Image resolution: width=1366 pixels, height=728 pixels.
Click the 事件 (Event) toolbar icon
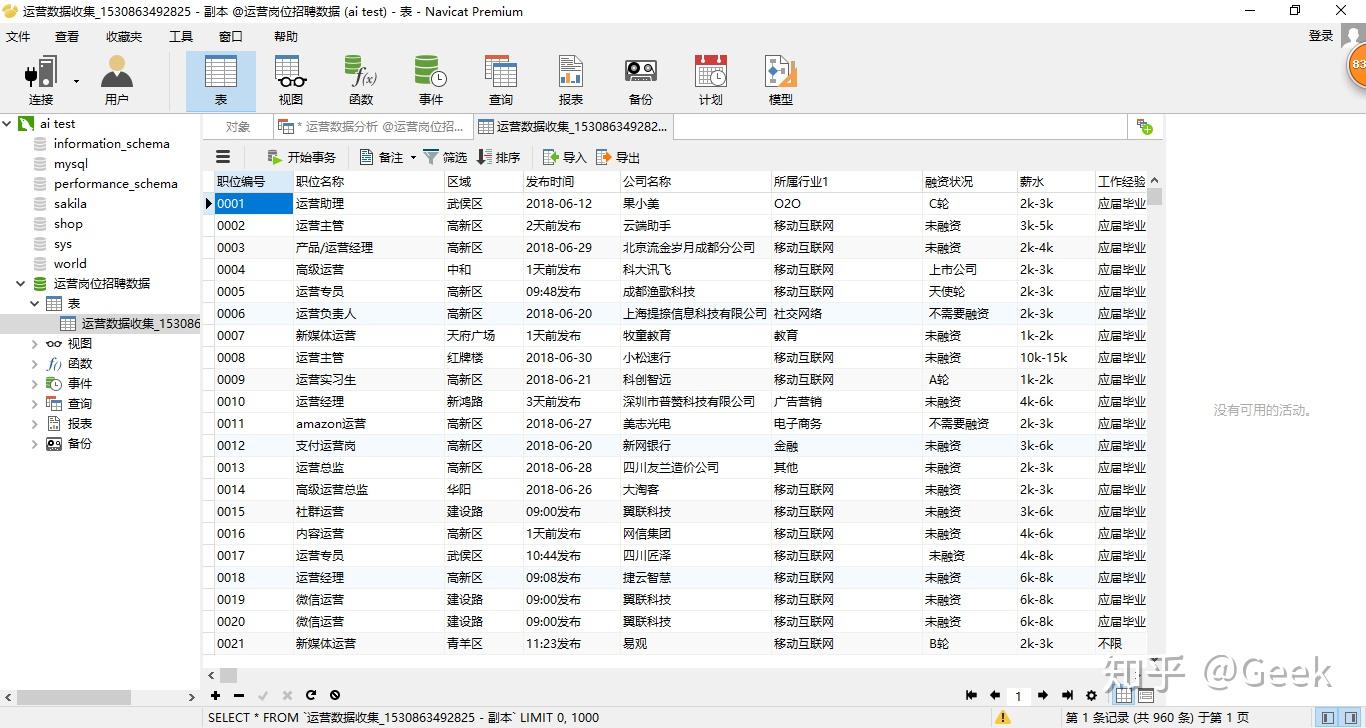tap(430, 80)
